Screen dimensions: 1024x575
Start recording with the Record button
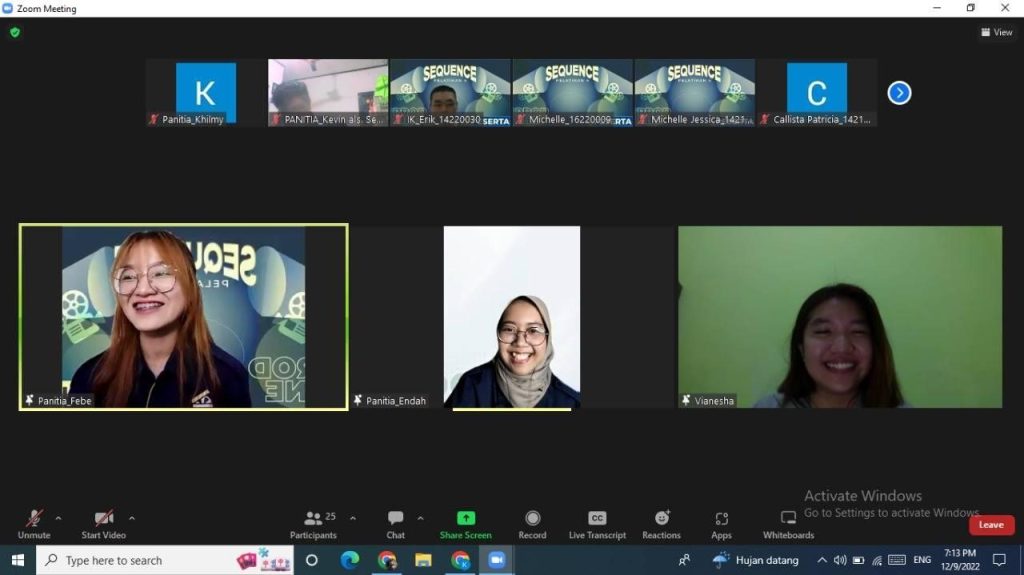point(532,525)
